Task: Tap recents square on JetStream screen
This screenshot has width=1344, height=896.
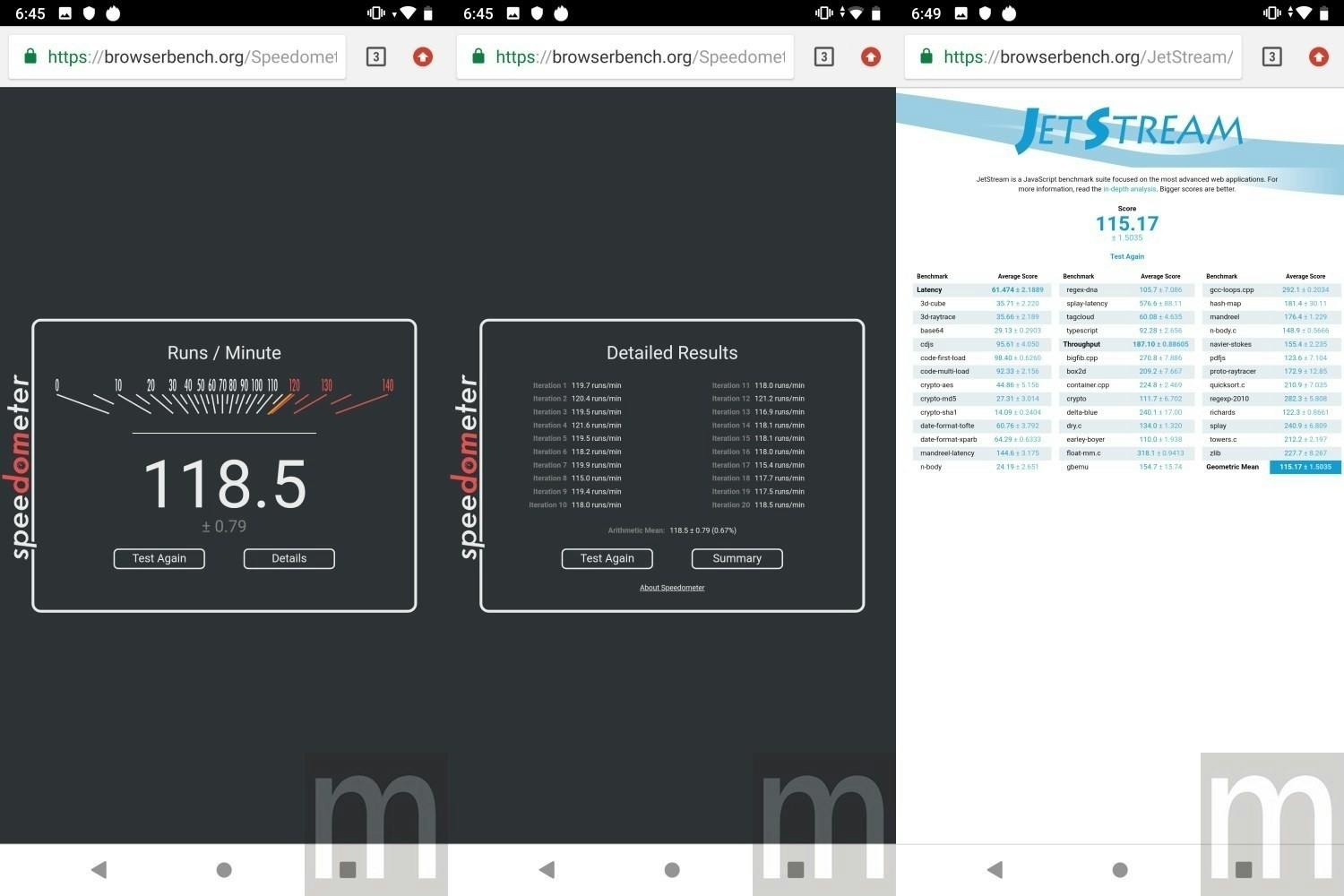Action: [1244, 869]
